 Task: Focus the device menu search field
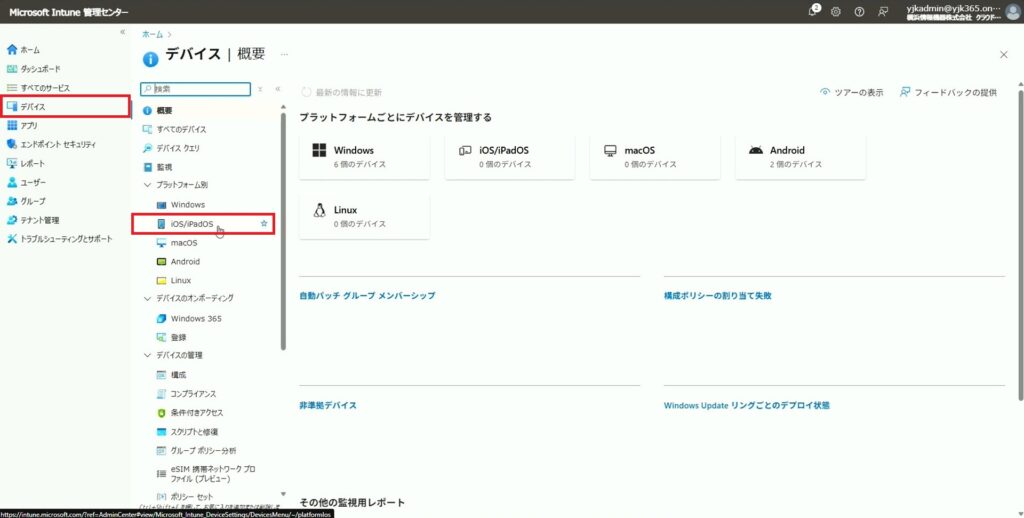tap(196, 89)
